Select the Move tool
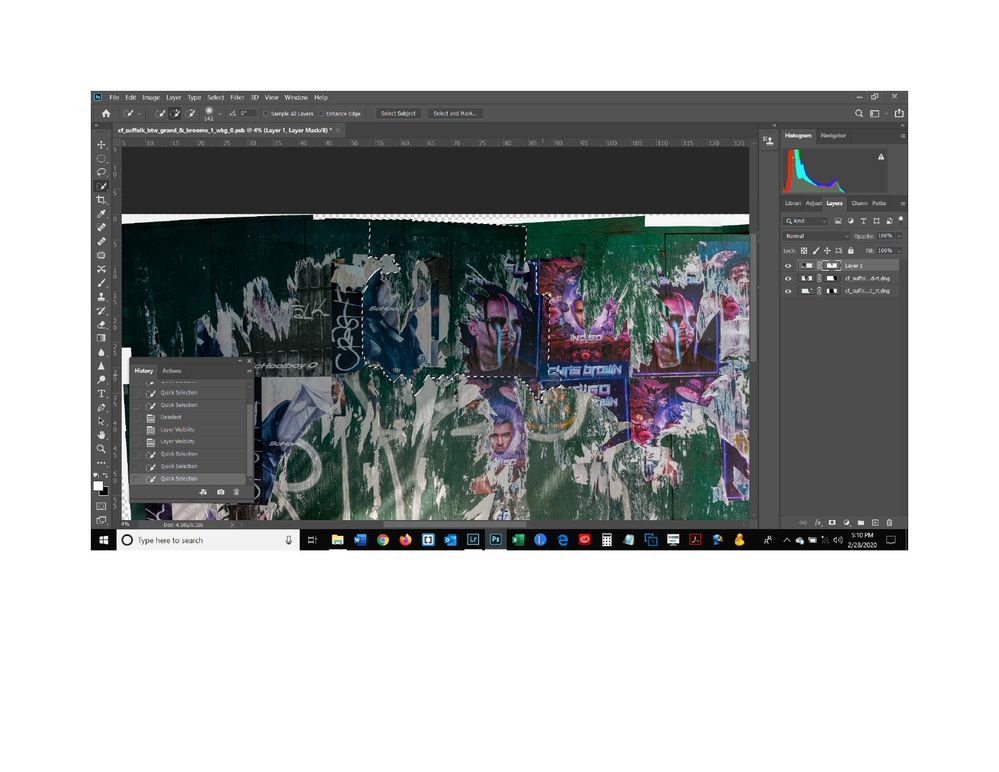Viewport: 999px width, 772px height. click(x=101, y=145)
